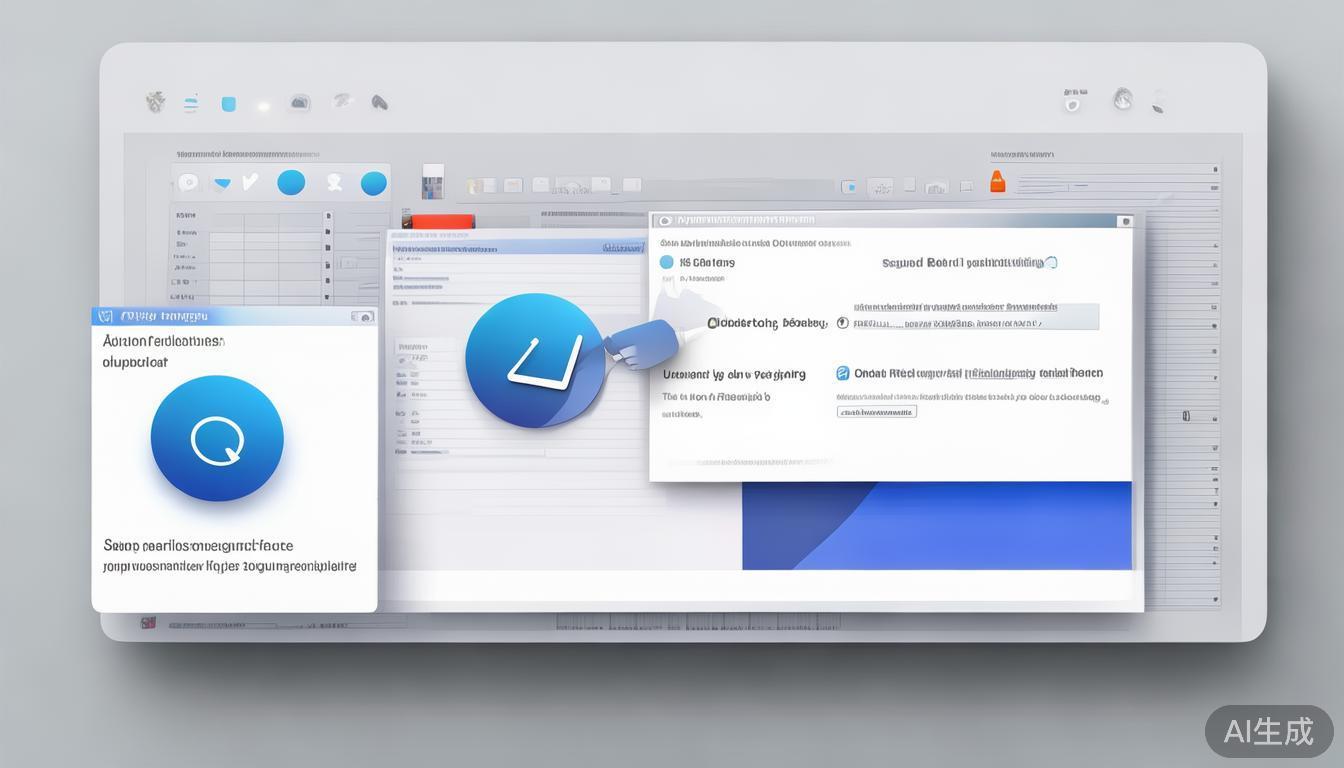The image size is (1344, 768).
Task: Open the blue down-arrow dropdown in left panel
Action: tap(222, 183)
